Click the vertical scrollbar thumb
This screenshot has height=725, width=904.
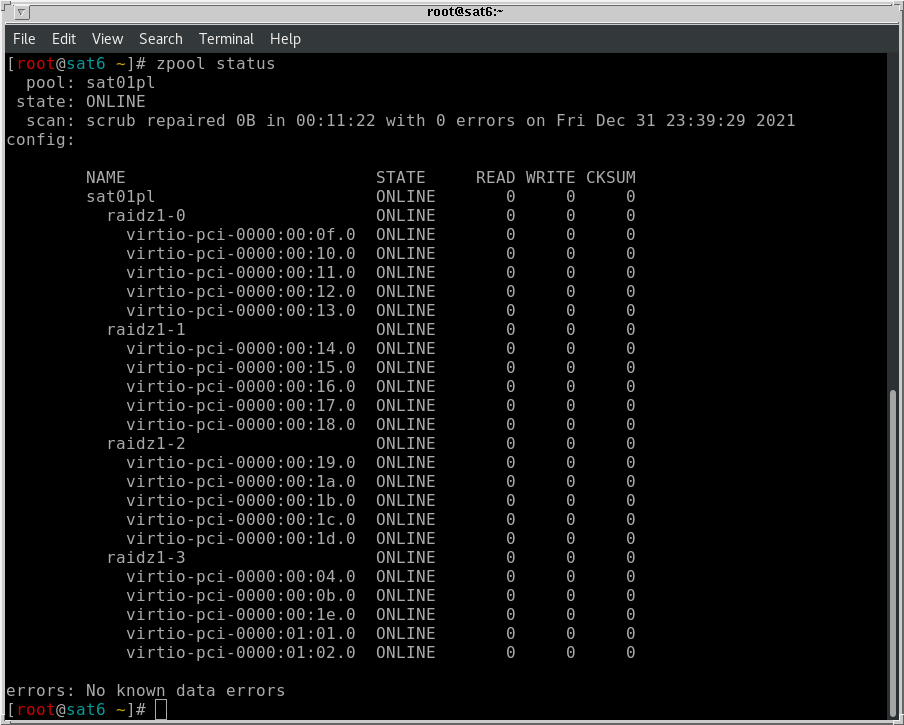[x=894, y=552]
